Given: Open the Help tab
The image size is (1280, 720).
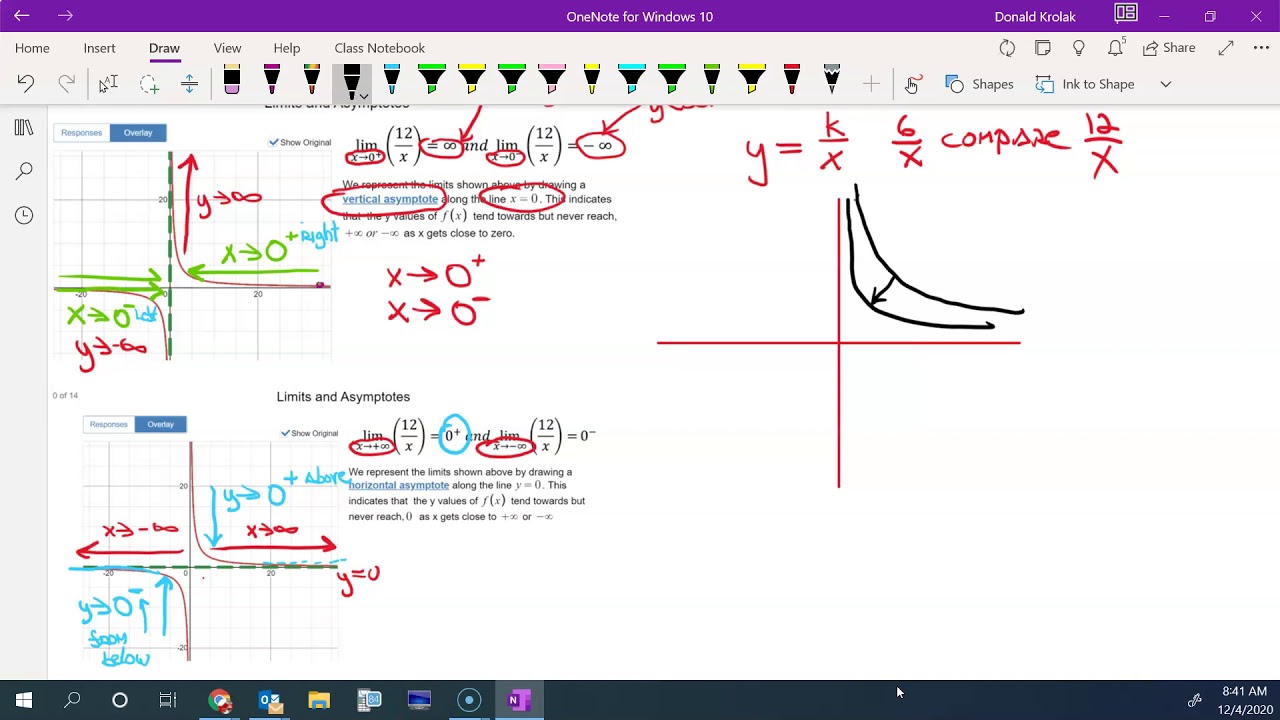Looking at the screenshot, I should point(287,48).
